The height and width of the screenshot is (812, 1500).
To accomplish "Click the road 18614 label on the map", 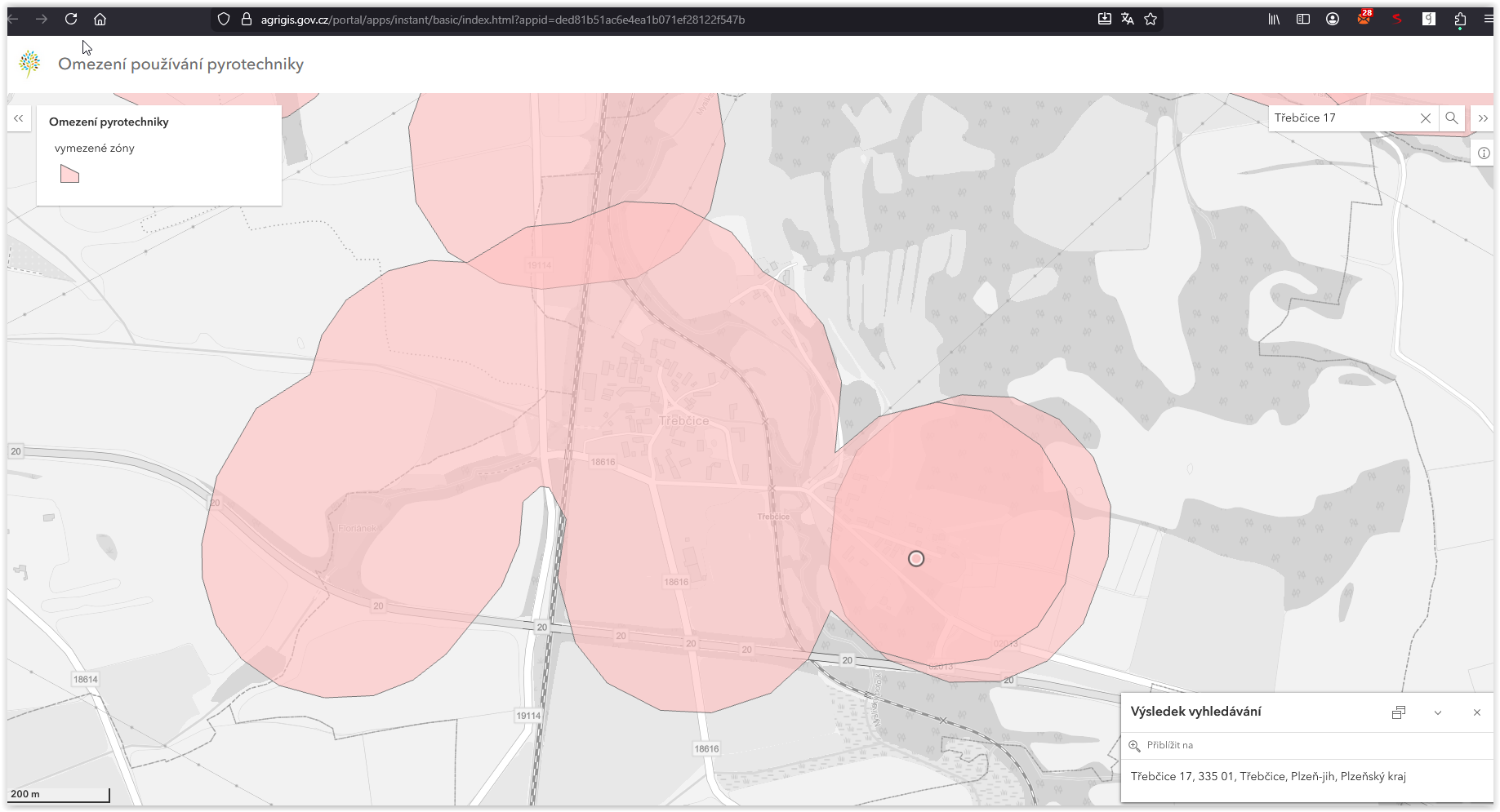I will [x=86, y=679].
